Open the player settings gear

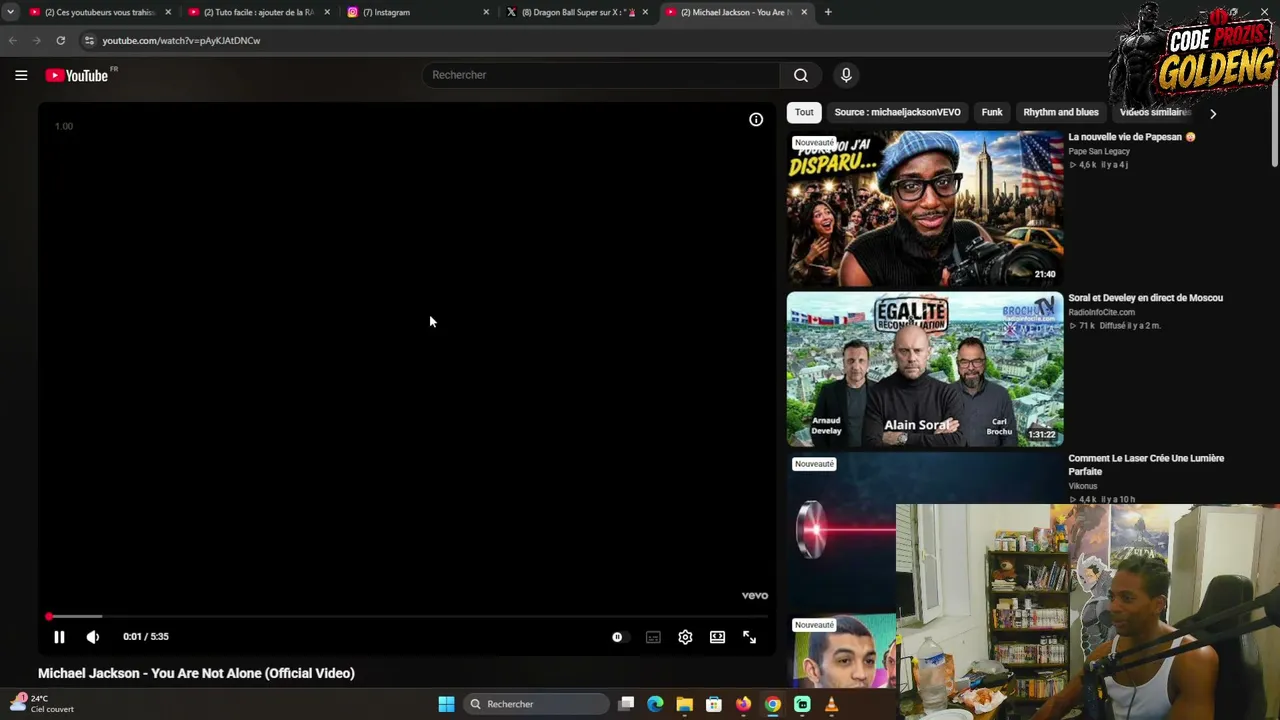[x=685, y=637]
